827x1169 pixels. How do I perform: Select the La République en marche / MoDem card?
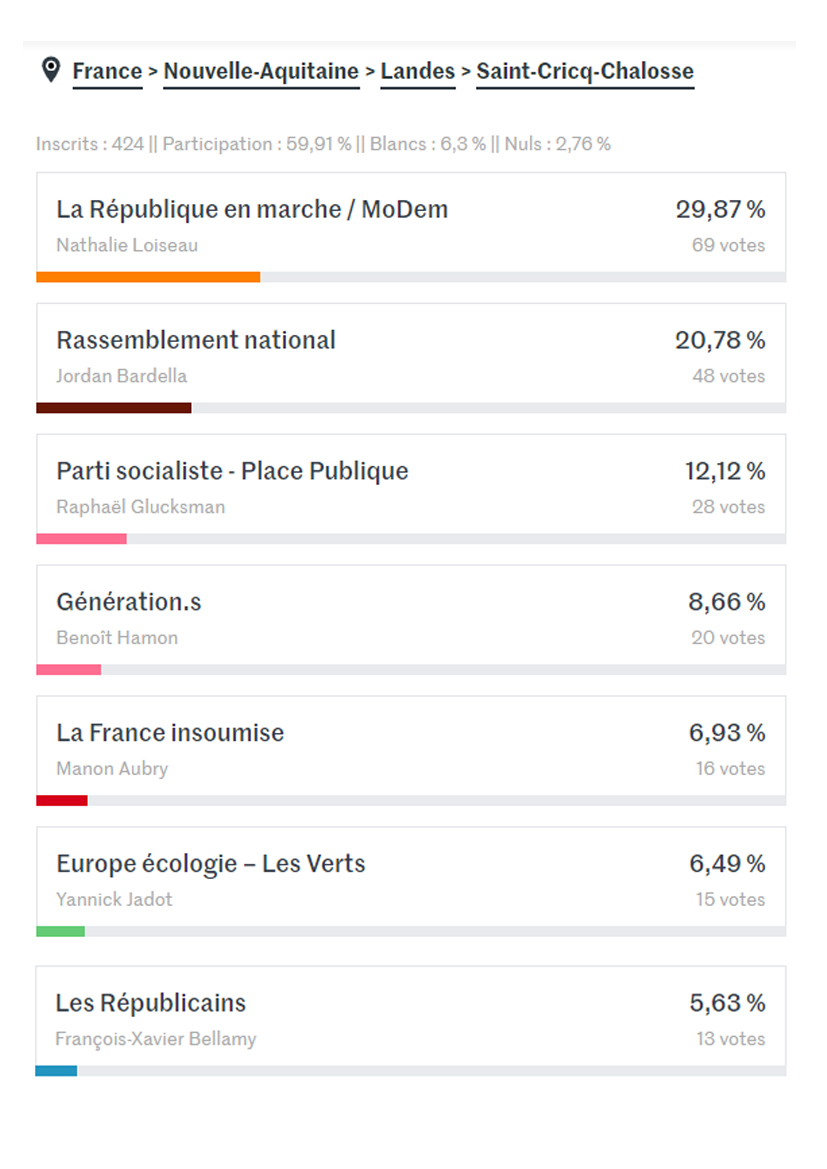coord(411,227)
